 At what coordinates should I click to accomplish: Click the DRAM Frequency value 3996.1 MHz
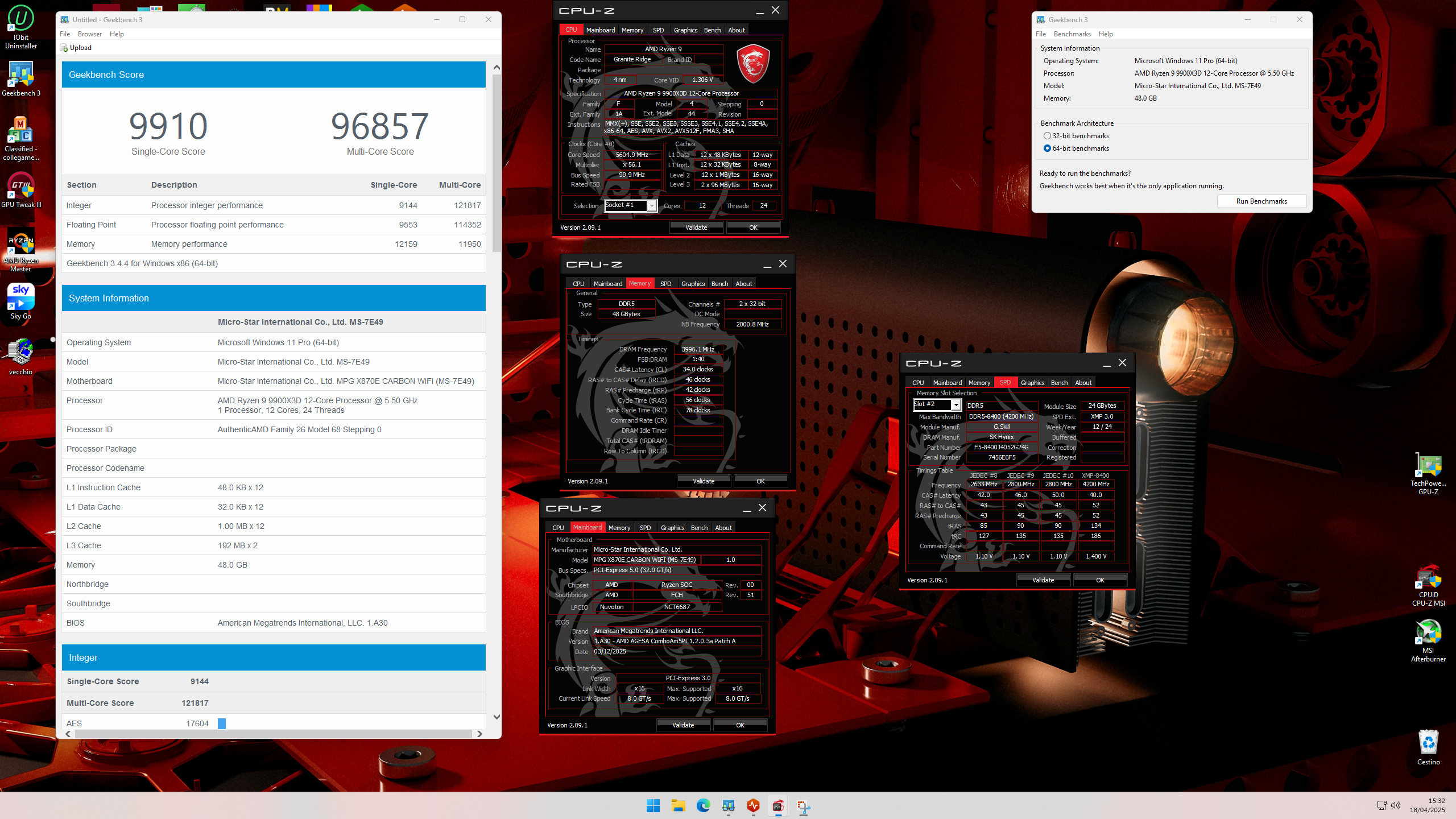click(698, 349)
